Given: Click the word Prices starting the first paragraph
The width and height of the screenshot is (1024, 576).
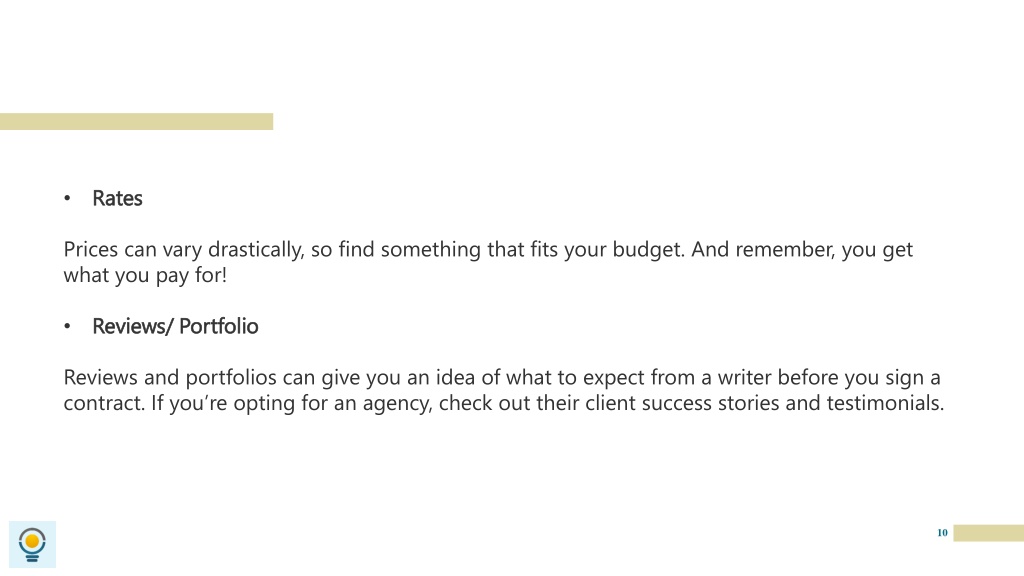Looking at the screenshot, I should (x=91, y=249).
